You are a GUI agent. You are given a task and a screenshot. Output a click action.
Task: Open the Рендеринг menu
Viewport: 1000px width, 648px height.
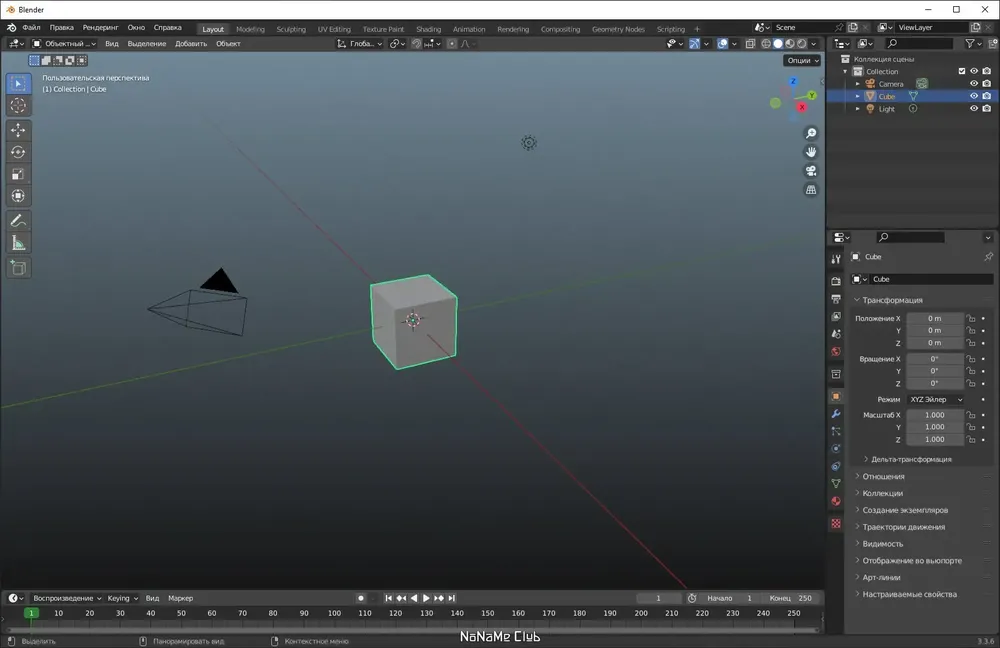[x=100, y=27]
